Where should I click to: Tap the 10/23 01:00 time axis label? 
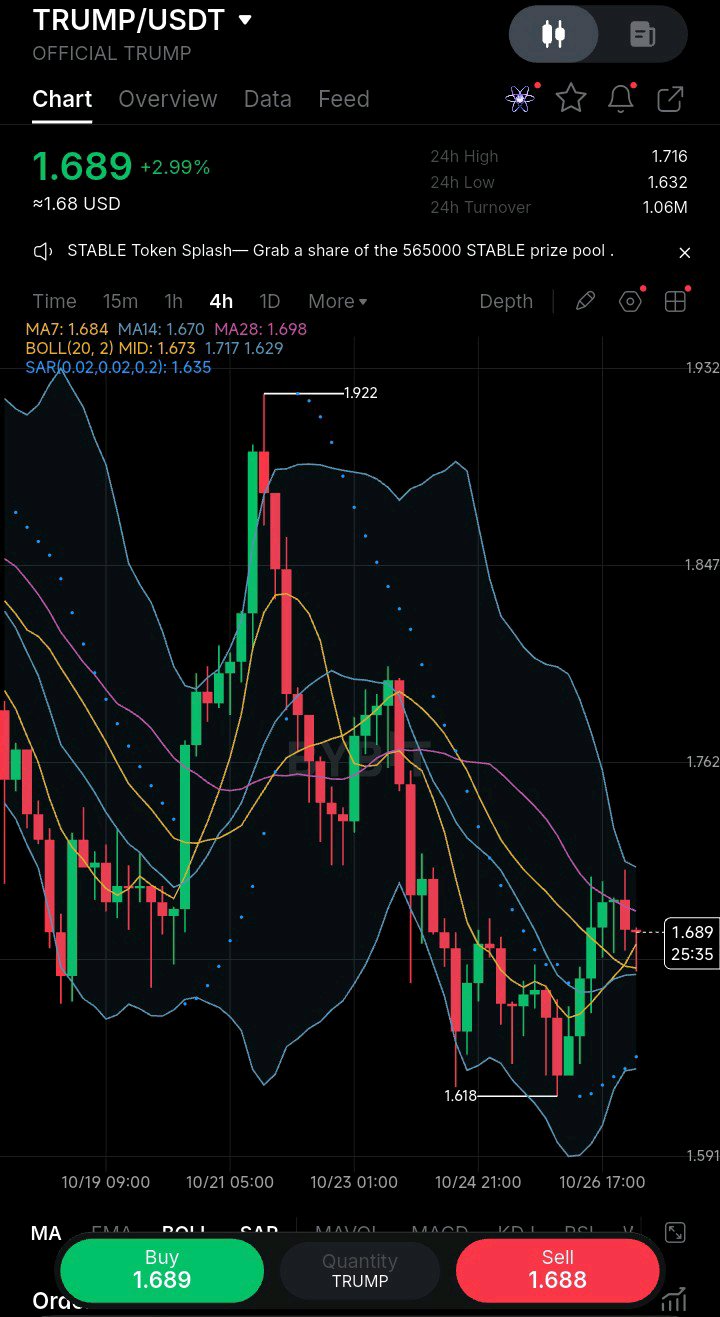(x=354, y=1182)
